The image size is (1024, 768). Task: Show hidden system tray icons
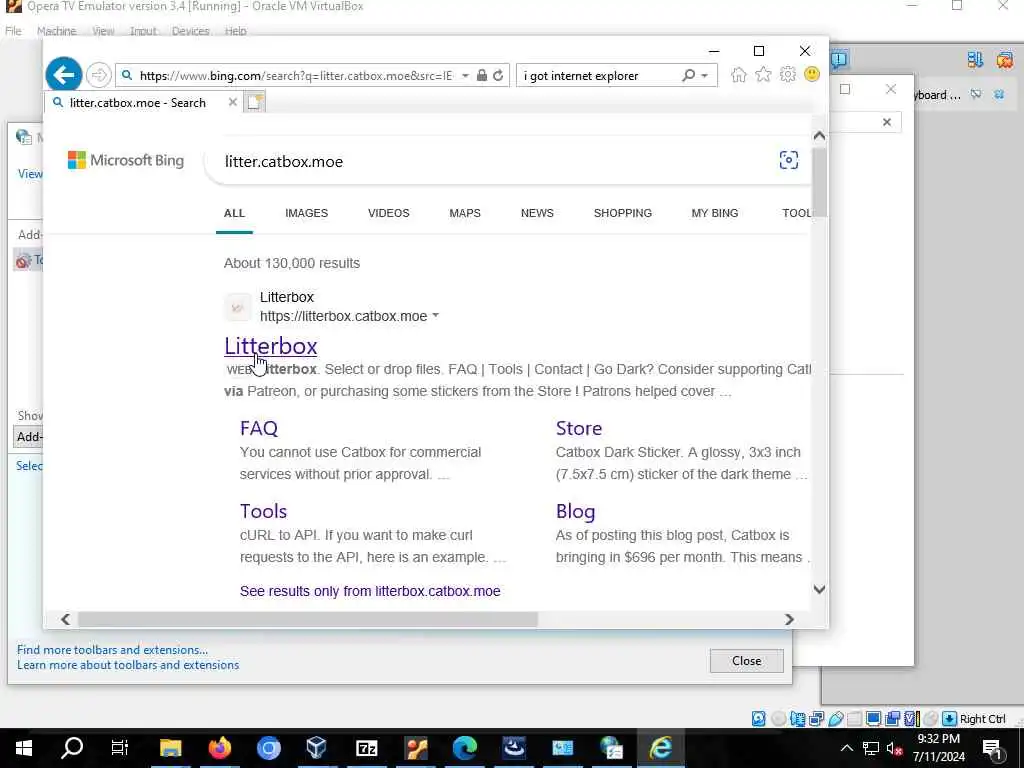coord(846,748)
